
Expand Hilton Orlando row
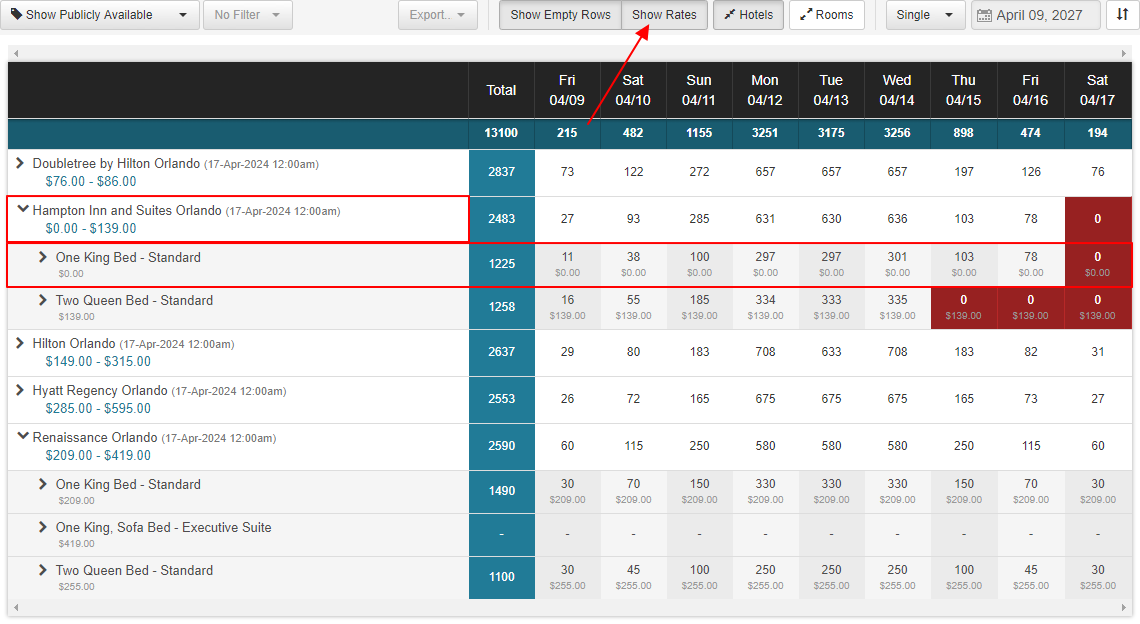point(20,343)
